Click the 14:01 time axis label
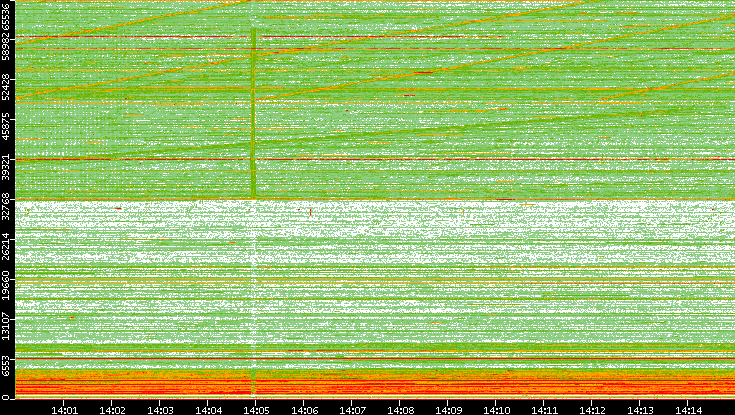Screen dimensions: 735x415 64,410
